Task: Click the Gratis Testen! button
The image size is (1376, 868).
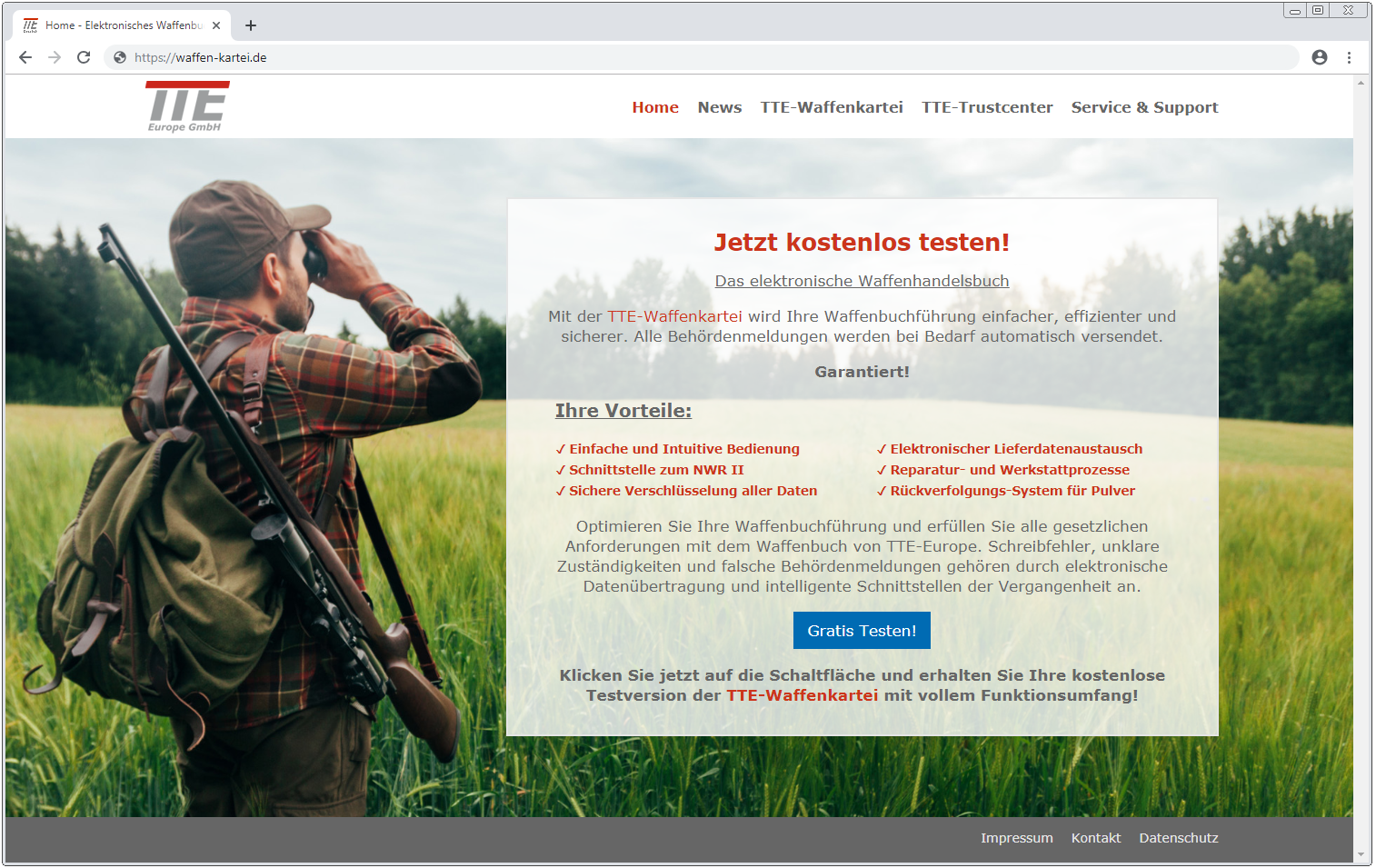Action: 862,631
